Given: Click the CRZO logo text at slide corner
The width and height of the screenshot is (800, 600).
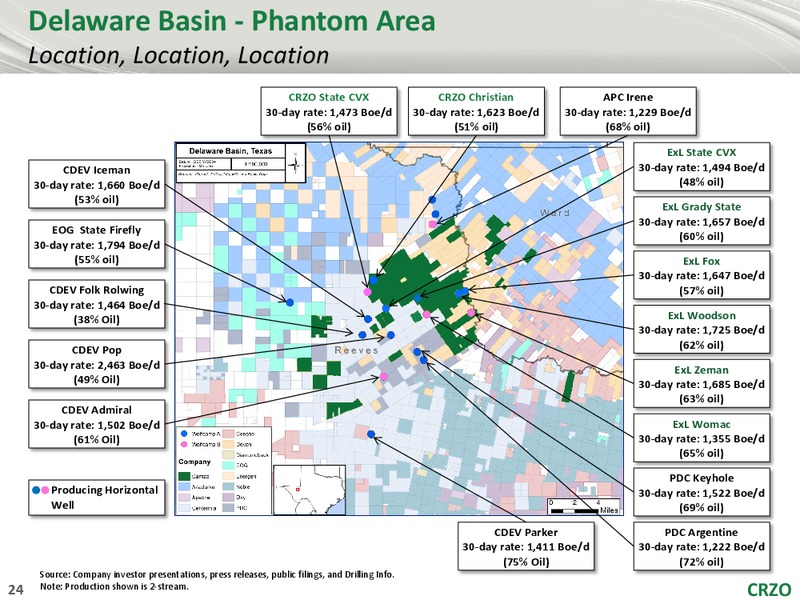Looking at the screenshot, I should click(769, 590).
